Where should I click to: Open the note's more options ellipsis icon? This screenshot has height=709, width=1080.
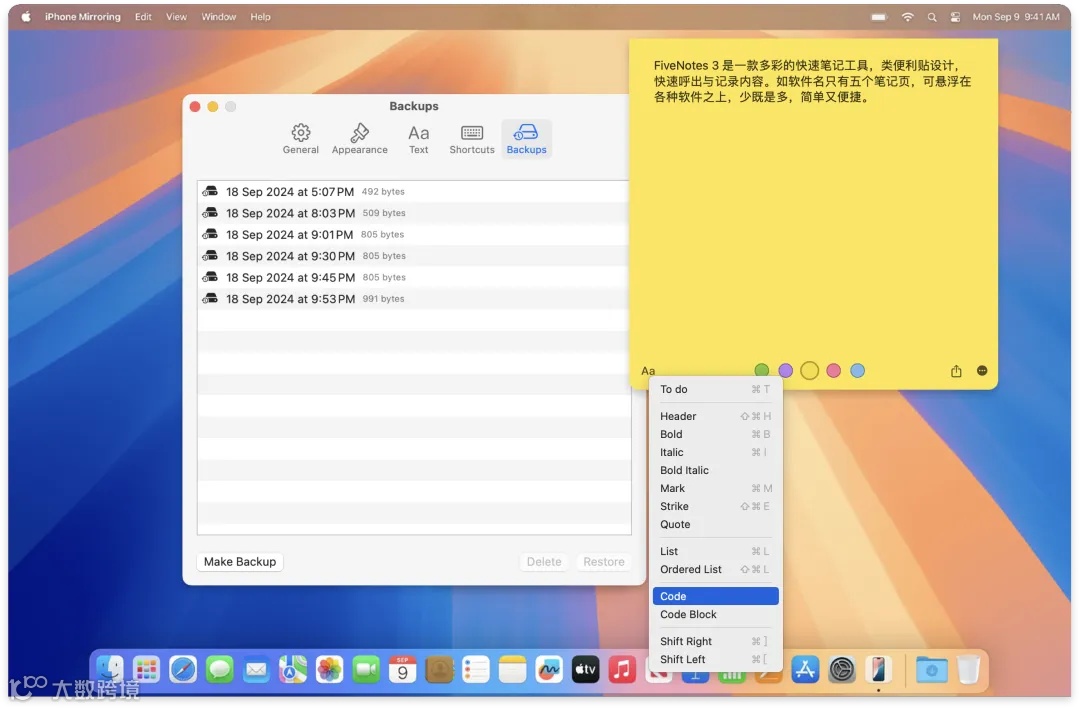pyautogui.click(x=982, y=371)
